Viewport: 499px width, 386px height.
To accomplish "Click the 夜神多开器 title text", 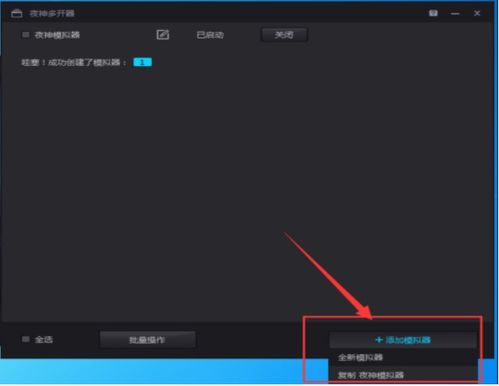I will coord(52,14).
